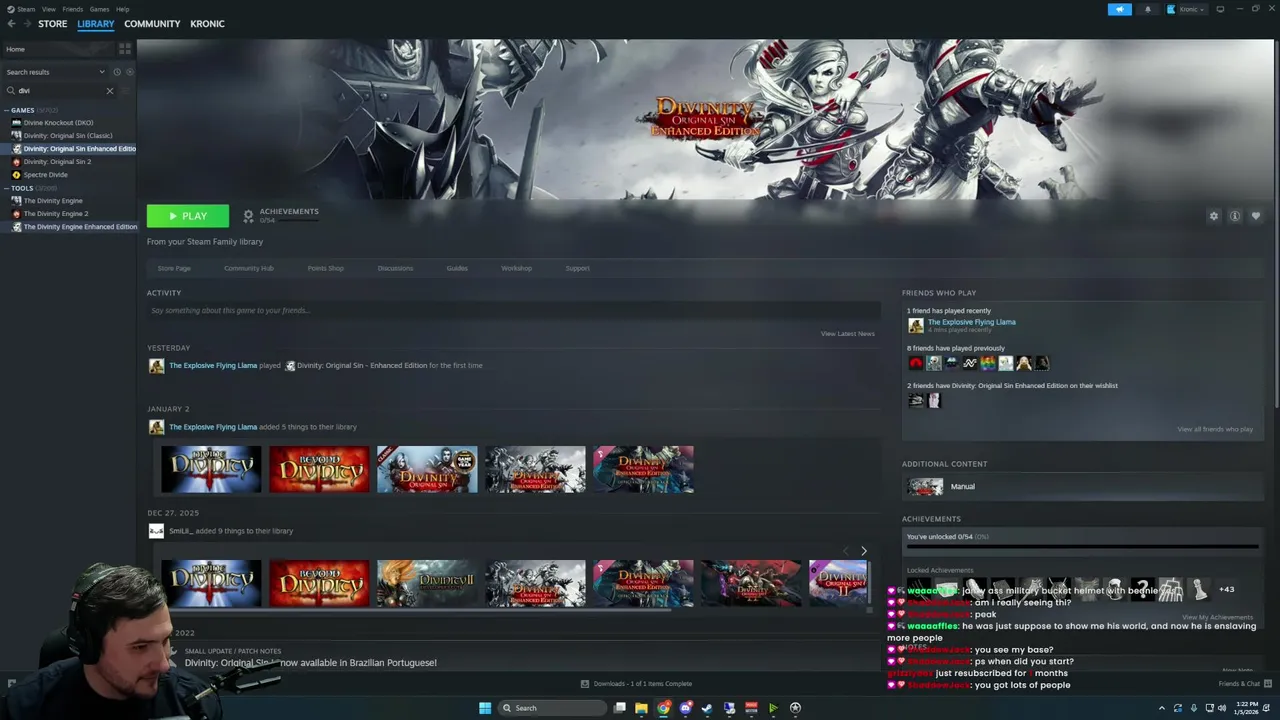Select Divinity: Original Sin (Classic) in game list
Image resolution: width=1280 pixels, height=720 pixels.
[x=68, y=136]
